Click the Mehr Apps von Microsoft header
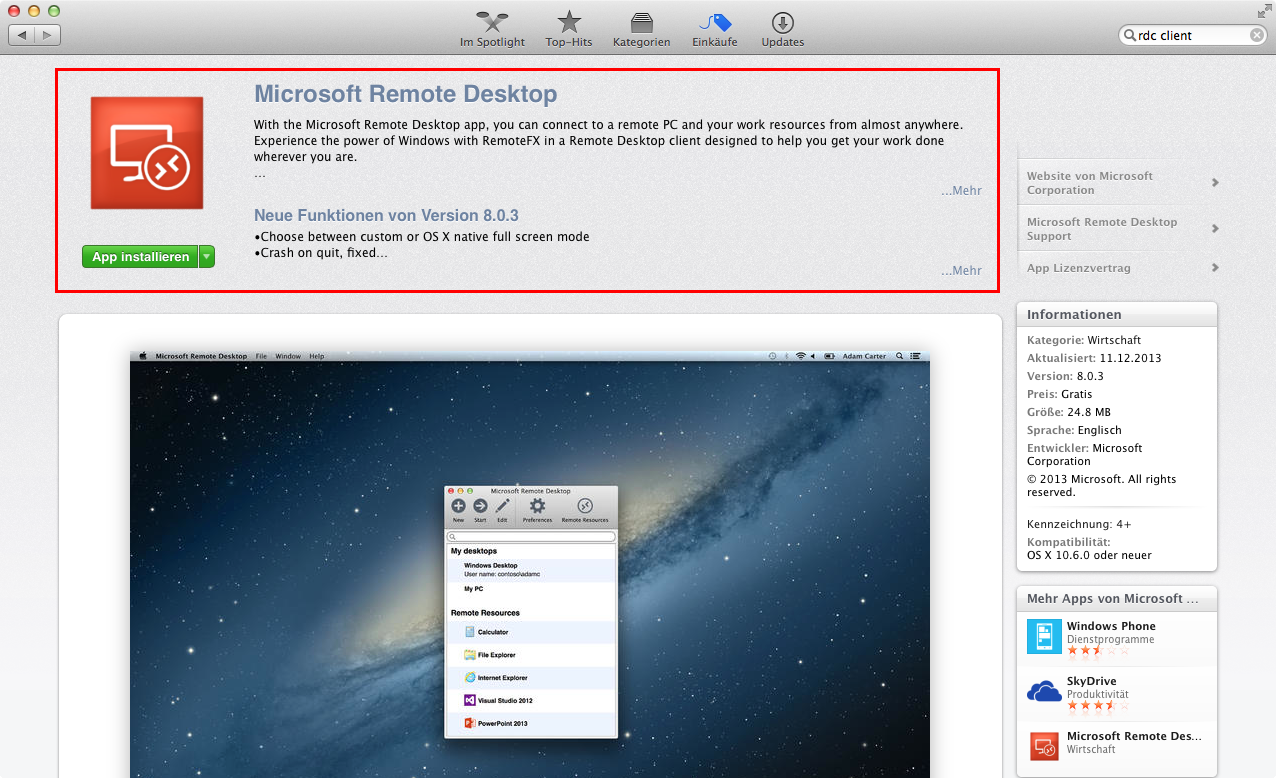This screenshot has width=1276, height=778. coord(1117,598)
